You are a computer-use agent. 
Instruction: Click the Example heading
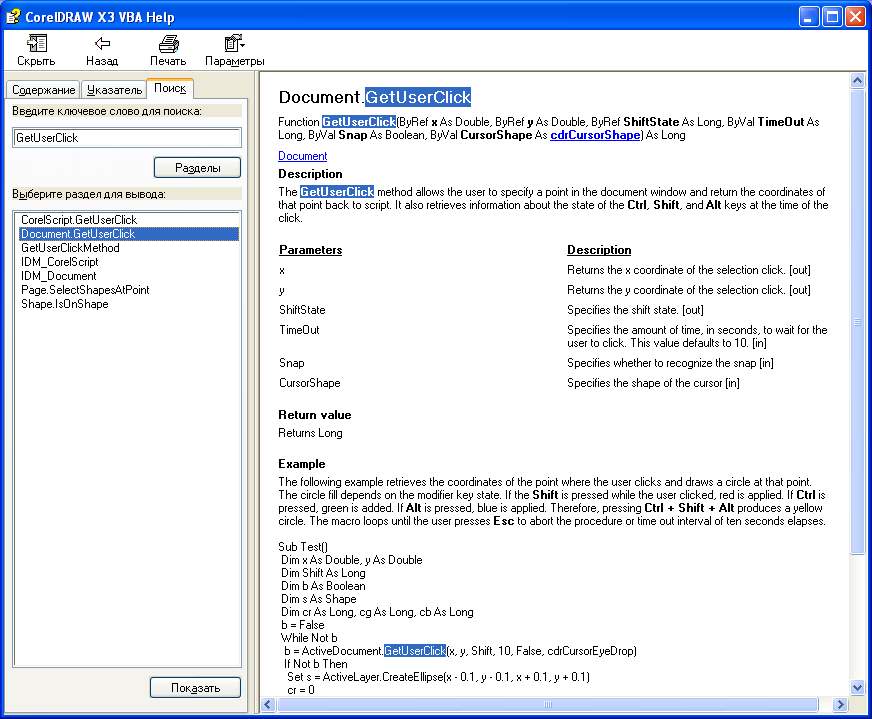point(302,464)
